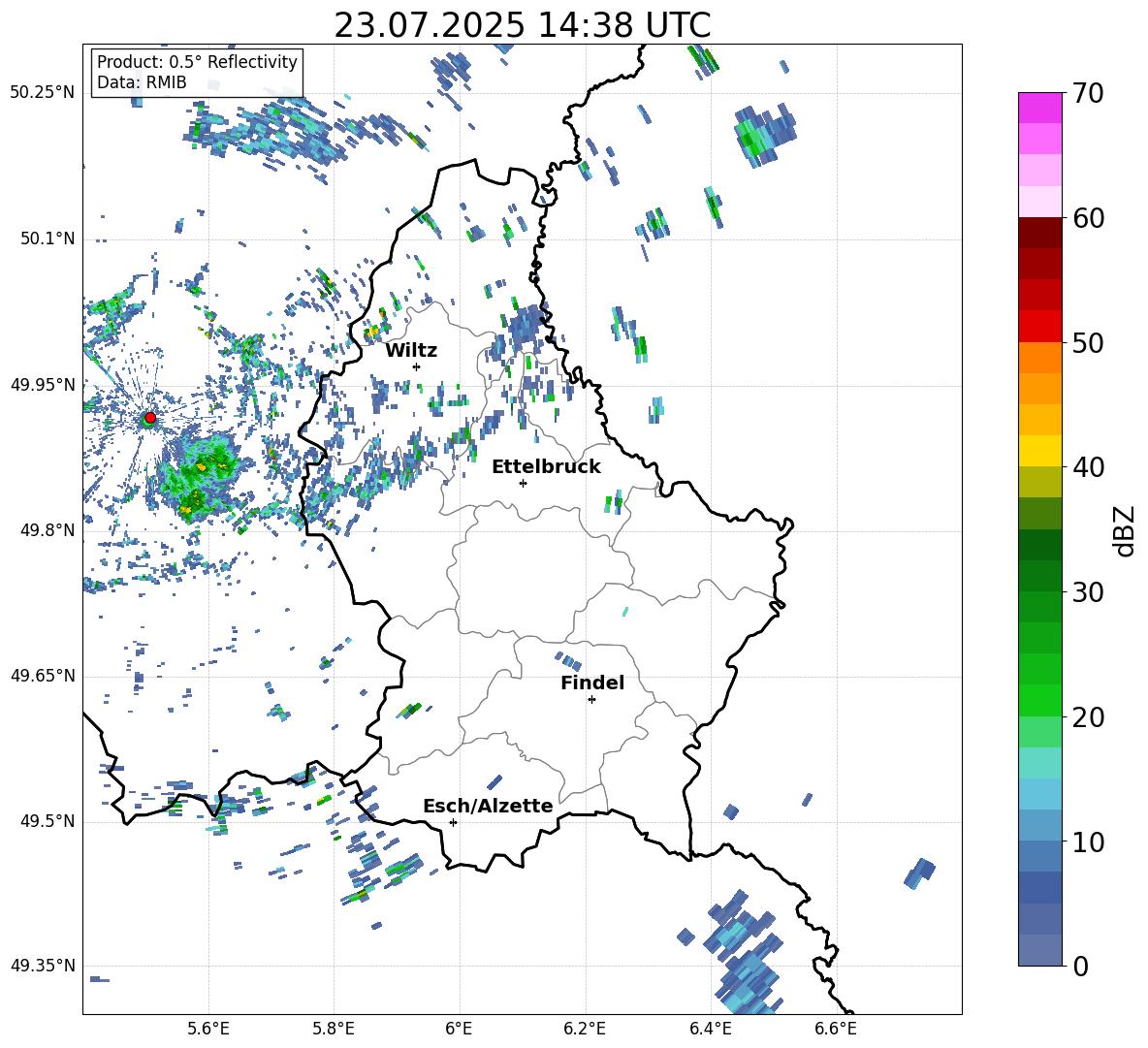1148x1048 pixels.
Task: Click the 49.8°N latitude label
Action: (x=48, y=530)
